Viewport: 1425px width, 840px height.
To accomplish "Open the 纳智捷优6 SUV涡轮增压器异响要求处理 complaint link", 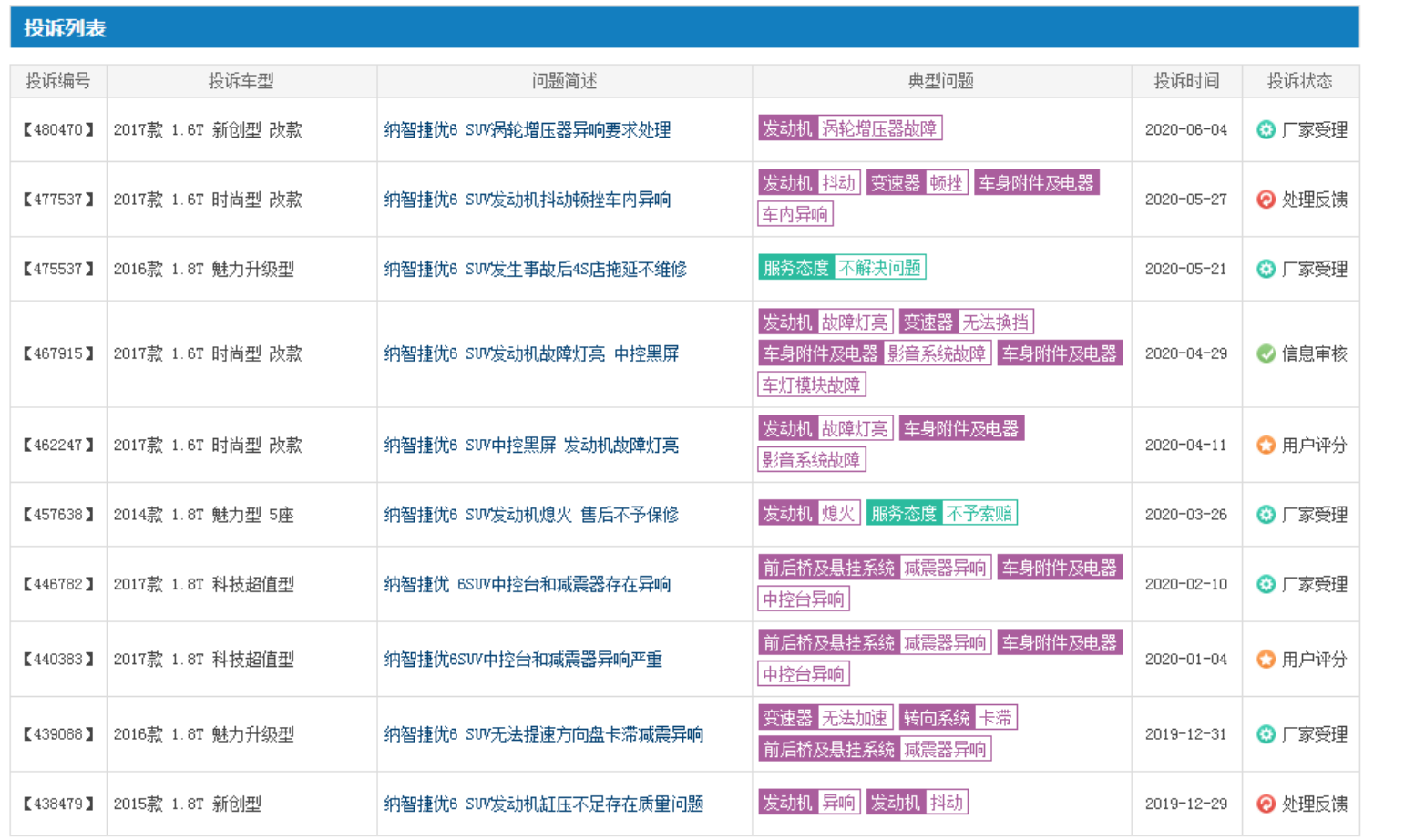I will [x=527, y=130].
